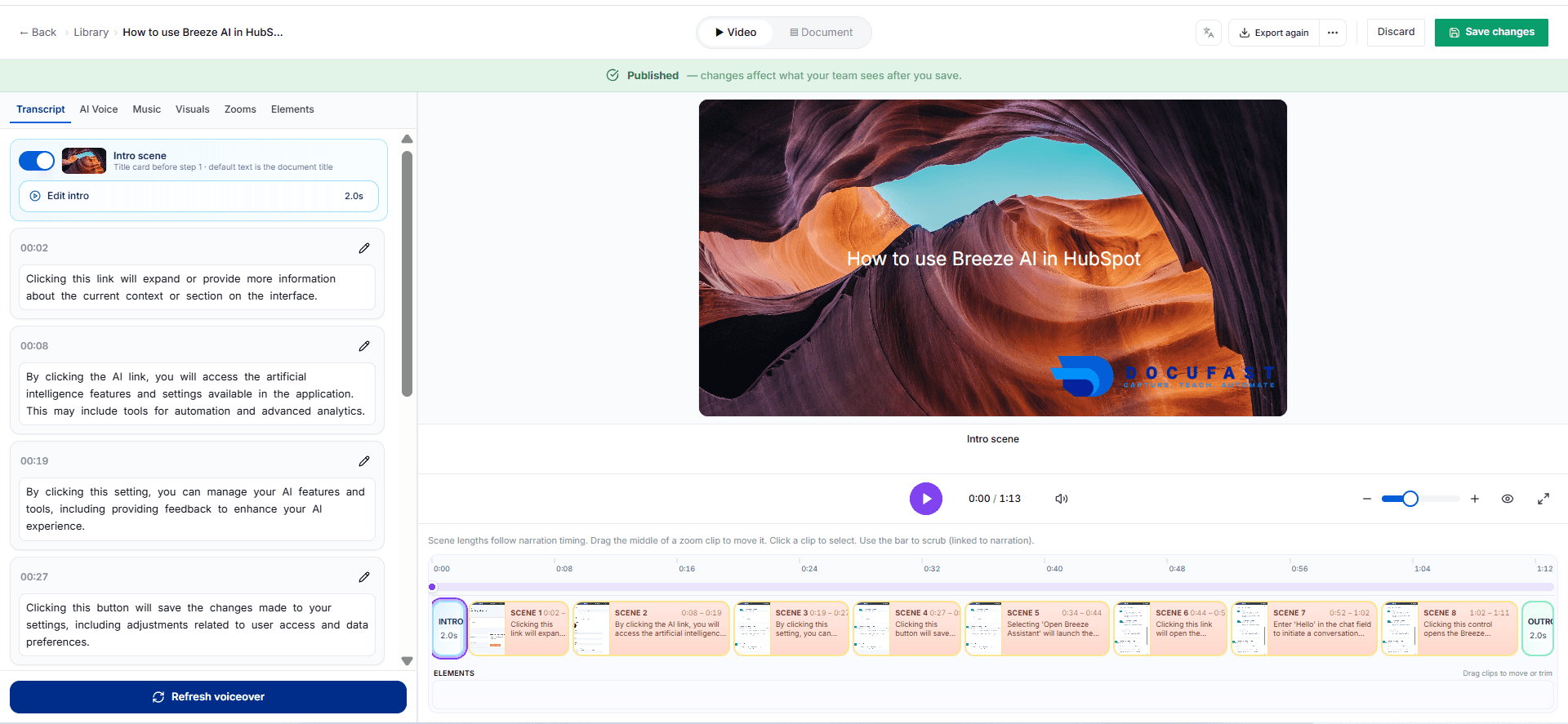Open the Zooms tab
Screen dimensions: 1568x724
click(x=240, y=109)
